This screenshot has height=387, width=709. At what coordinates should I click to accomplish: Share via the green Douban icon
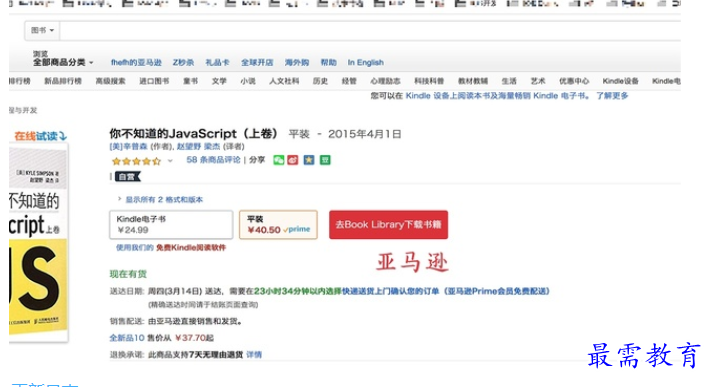(x=325, y=160)
